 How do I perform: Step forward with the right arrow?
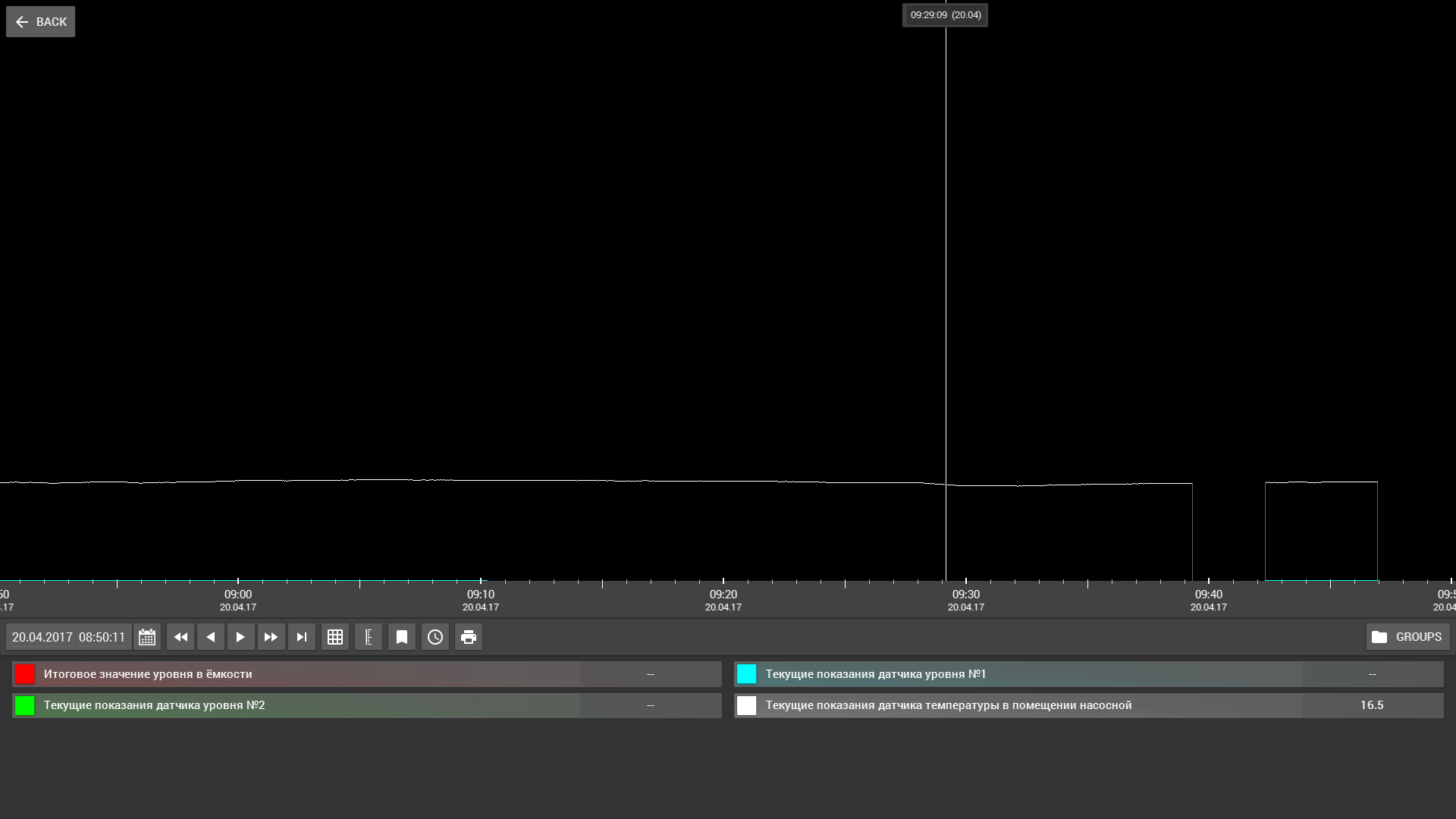coord(240,637)
